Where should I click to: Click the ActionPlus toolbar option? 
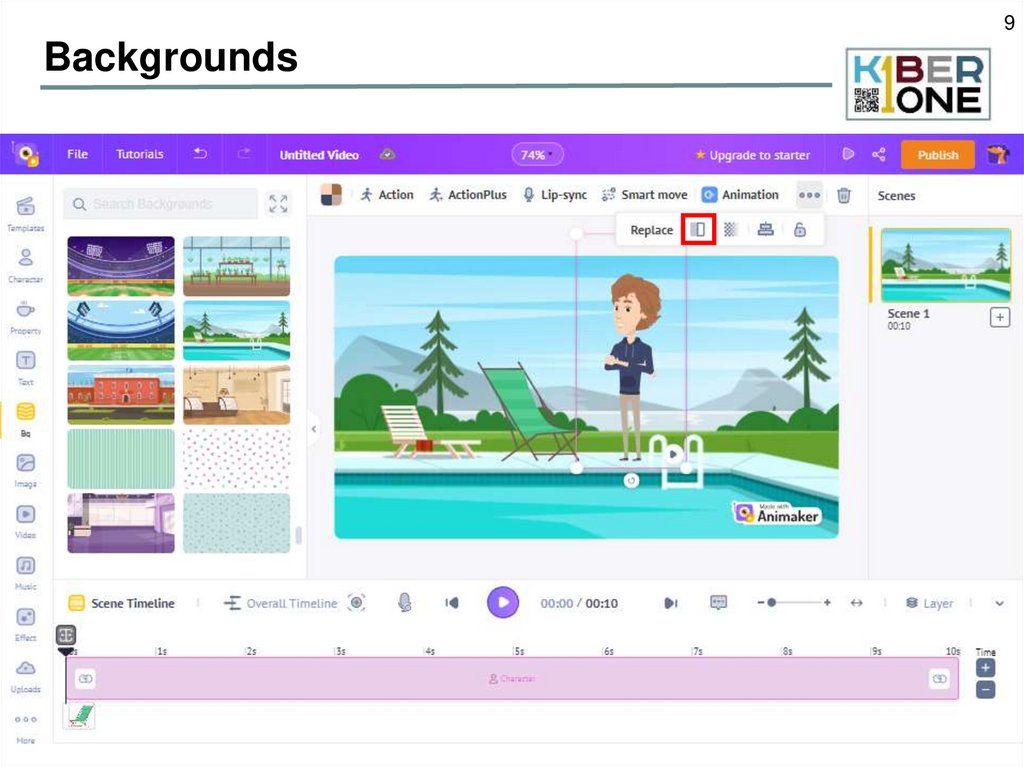[x=468, y=195]
